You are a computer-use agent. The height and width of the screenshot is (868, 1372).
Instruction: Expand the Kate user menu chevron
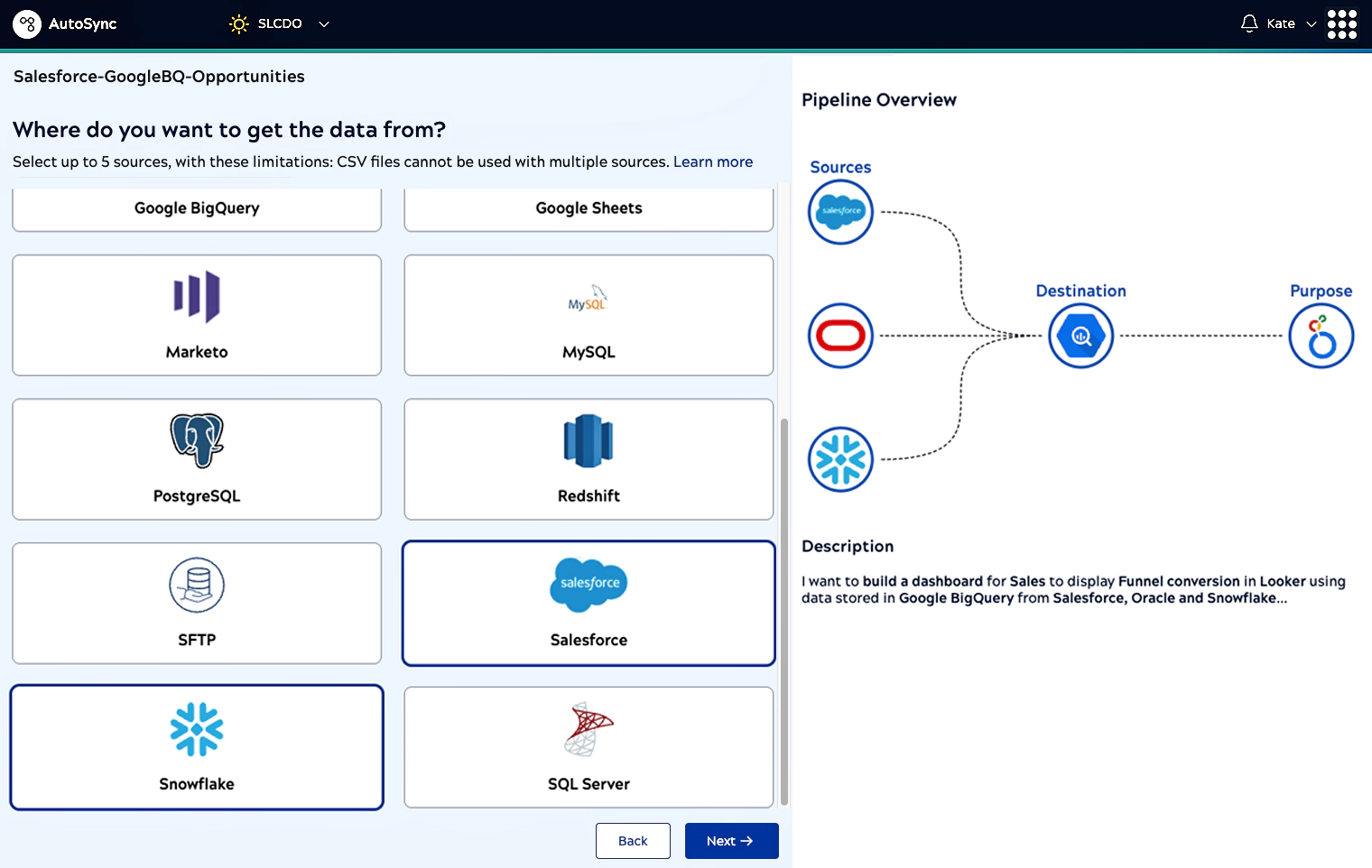tap(1312, 24)
